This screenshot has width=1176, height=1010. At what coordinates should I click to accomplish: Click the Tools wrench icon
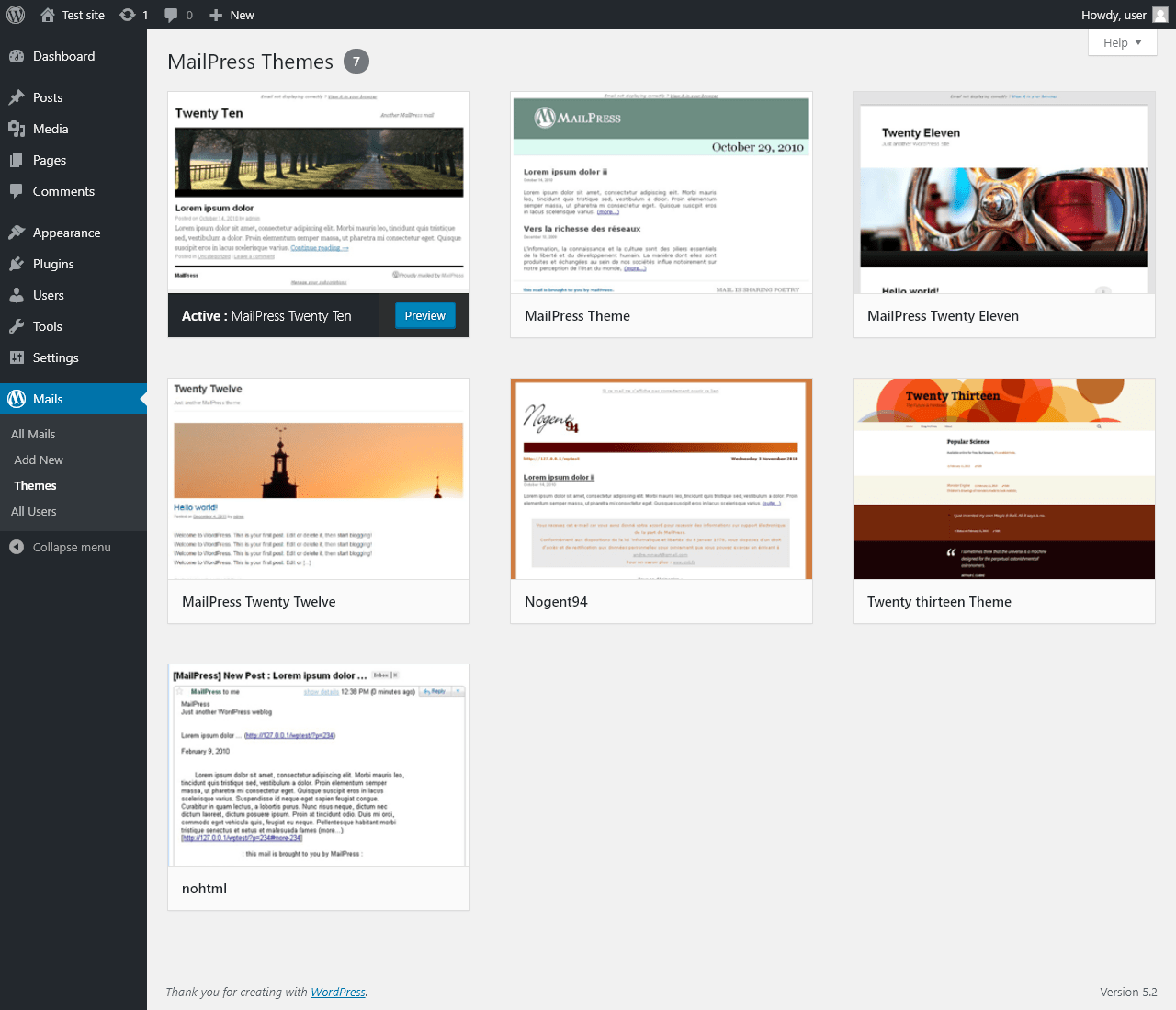tap(17, 326)
